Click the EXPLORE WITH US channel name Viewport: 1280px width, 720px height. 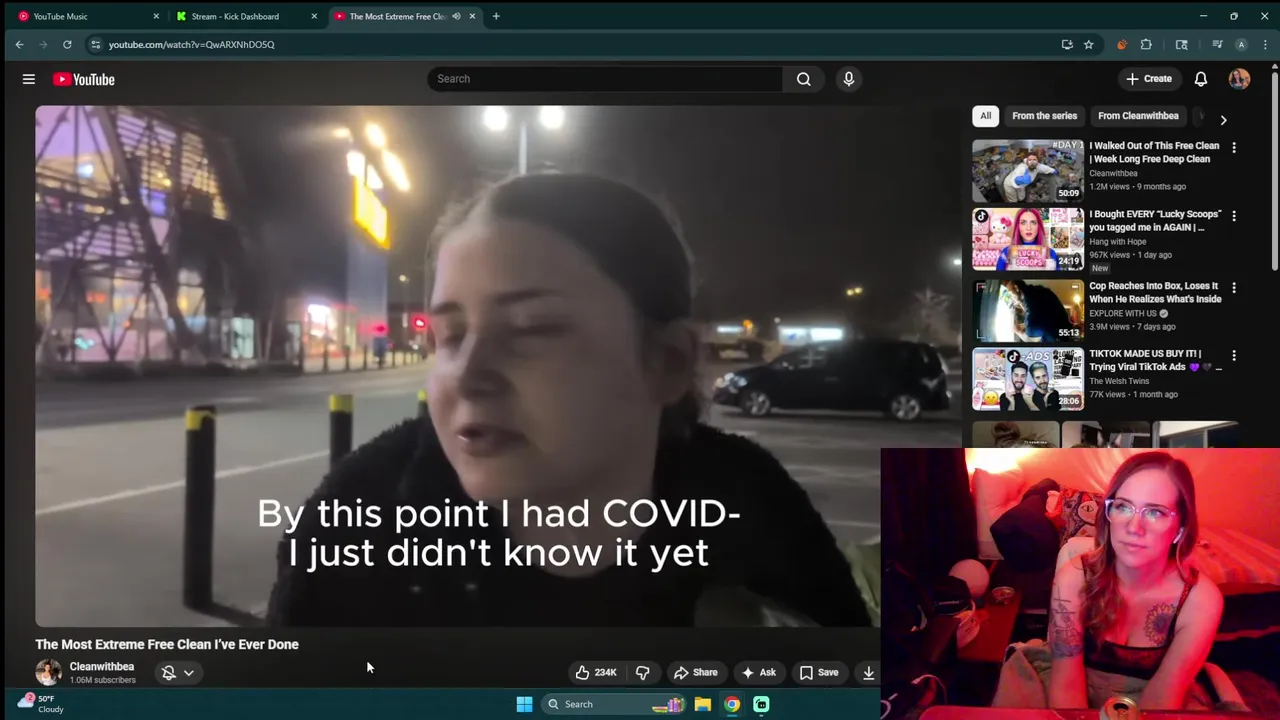[1123, 313]
